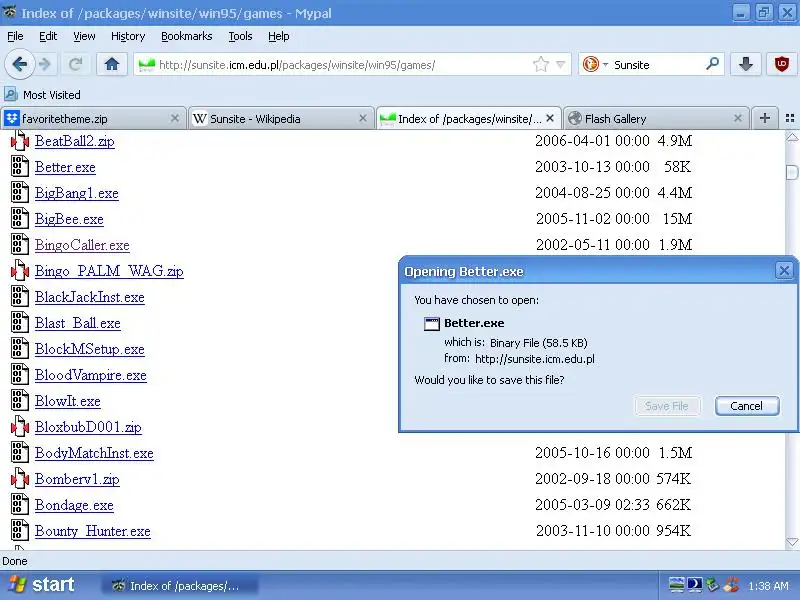Click the zip archive icon beside BeatBall2.zip
Image resolution: width=800 pixels, height=600 pixels.
pyautogui.click(x=19, y=141)
